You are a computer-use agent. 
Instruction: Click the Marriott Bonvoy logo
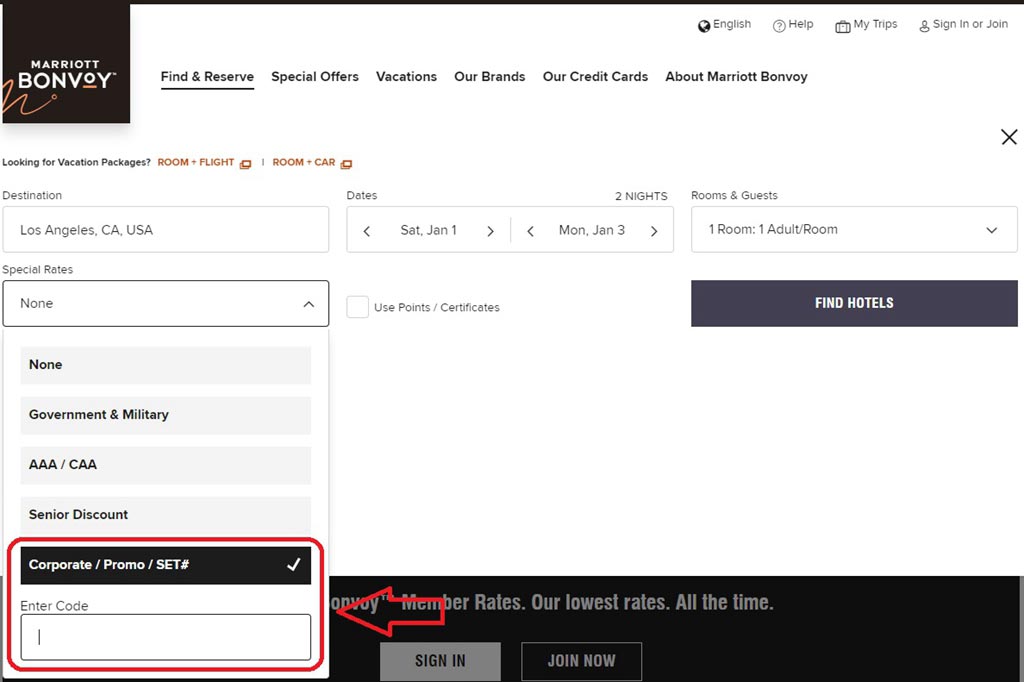click(66, 63)
